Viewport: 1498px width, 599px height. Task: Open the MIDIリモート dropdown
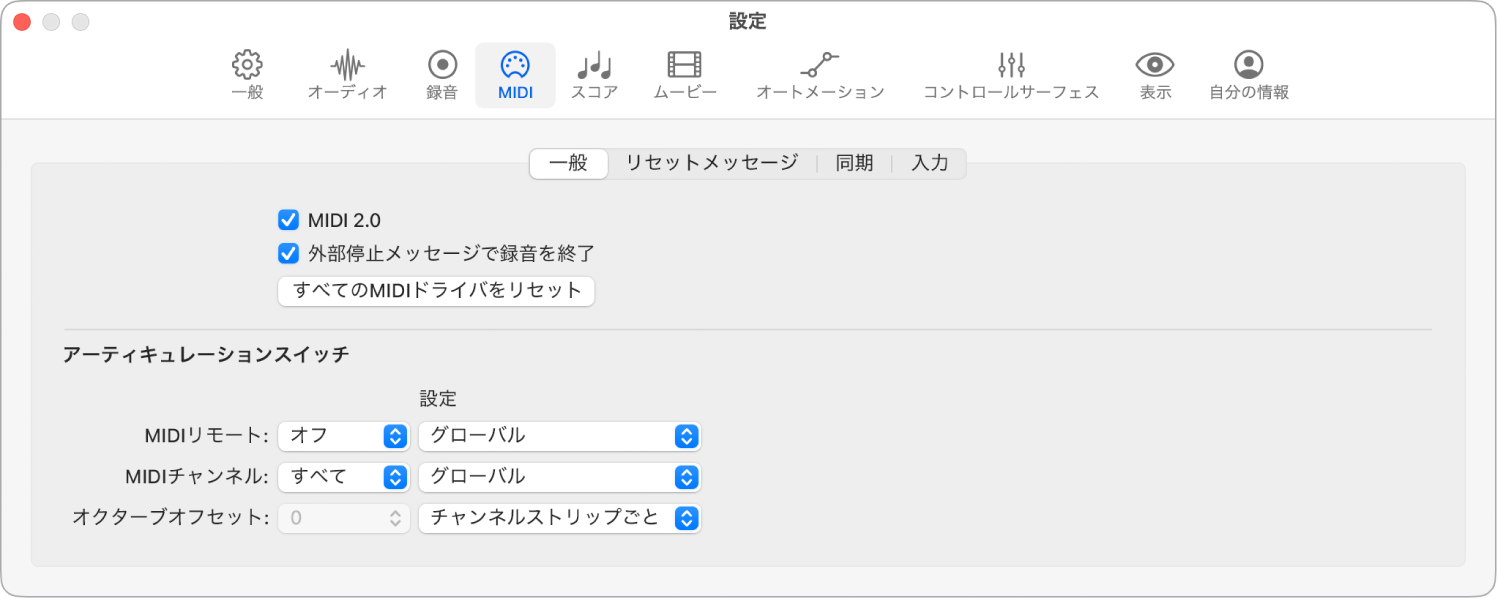point(344,436)
